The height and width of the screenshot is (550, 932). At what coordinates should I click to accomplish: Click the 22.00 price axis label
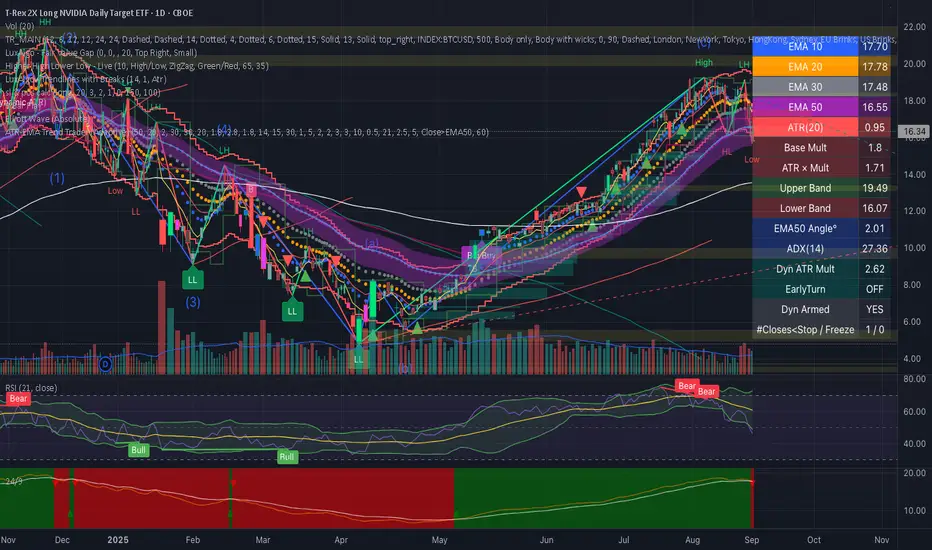click(914, 27)
